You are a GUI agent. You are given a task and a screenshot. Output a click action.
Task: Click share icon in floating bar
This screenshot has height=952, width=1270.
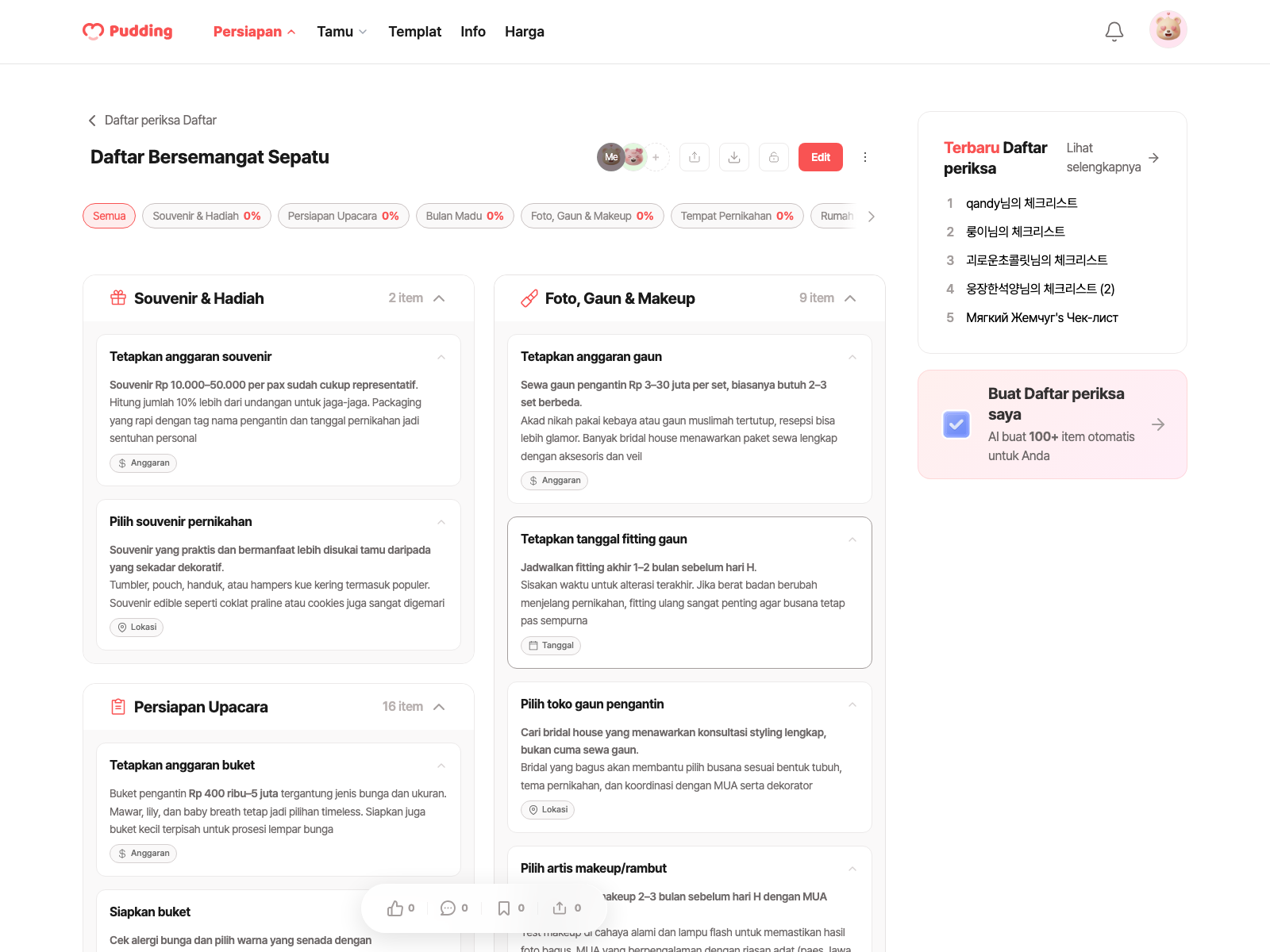tap(560, 908)
